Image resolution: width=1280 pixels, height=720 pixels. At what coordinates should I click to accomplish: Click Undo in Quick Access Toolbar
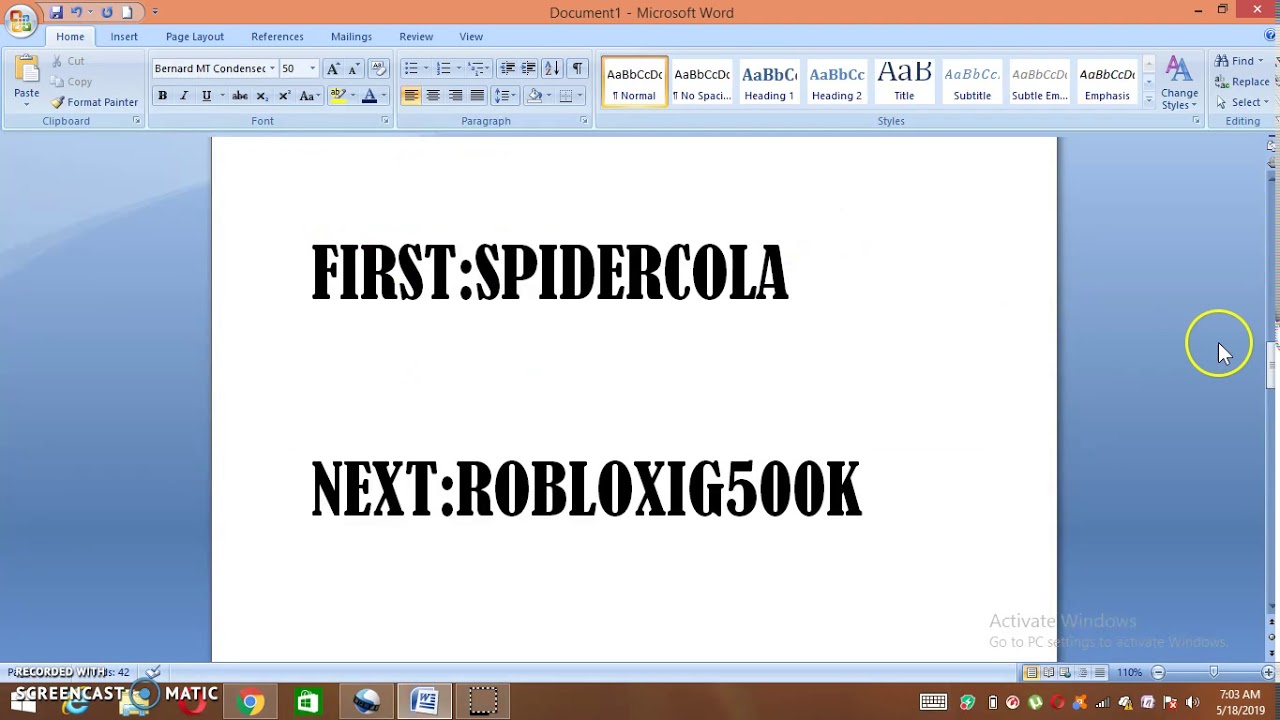76,12
